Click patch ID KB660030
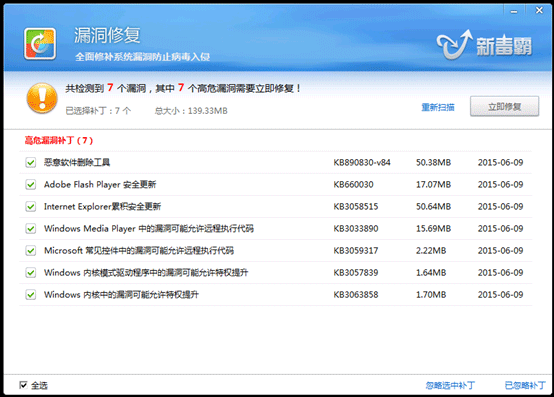554x397 pixels. [x=353, y=184]
